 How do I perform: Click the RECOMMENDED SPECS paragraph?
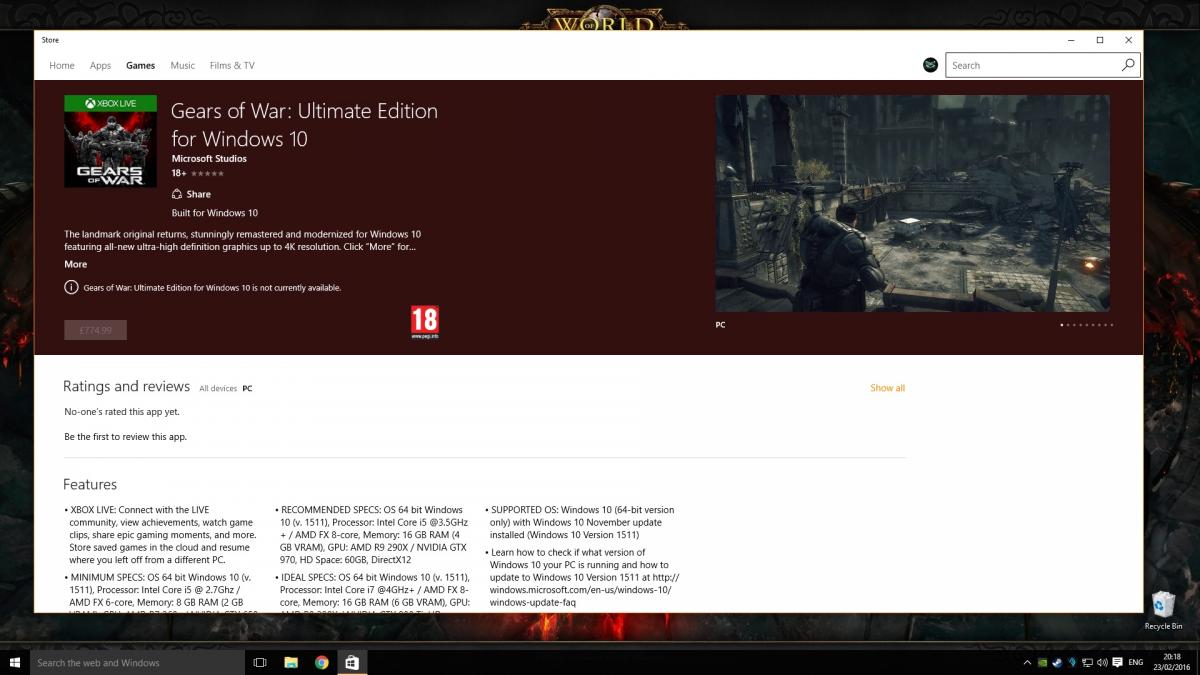[373, 534]
